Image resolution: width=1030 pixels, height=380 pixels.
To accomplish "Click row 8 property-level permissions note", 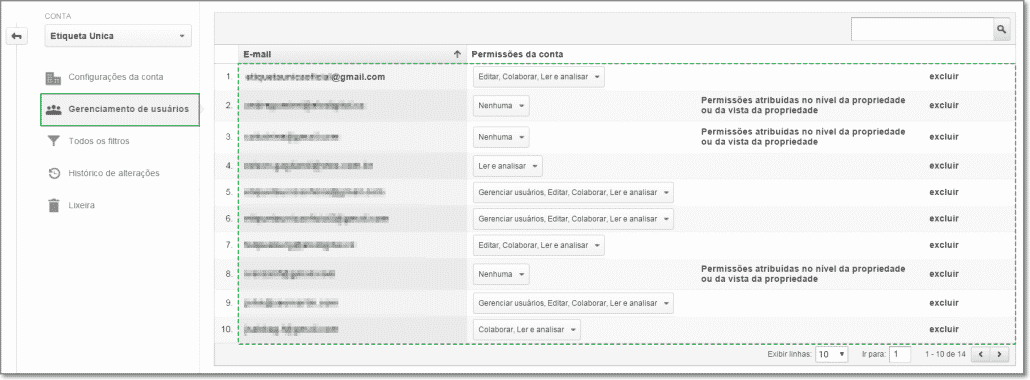I will click(x=803, y=273).
